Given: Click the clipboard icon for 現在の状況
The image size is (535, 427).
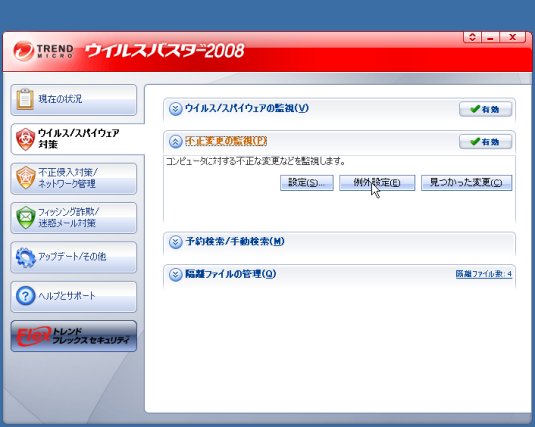Looking at the screenshot, I should point(25,99).
